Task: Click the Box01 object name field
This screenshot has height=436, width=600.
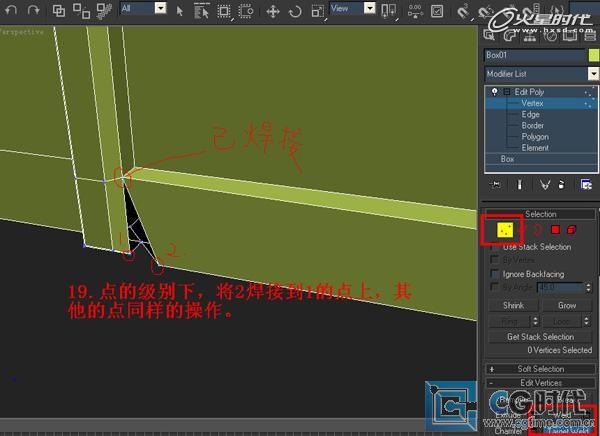Action: coord(535,55)
